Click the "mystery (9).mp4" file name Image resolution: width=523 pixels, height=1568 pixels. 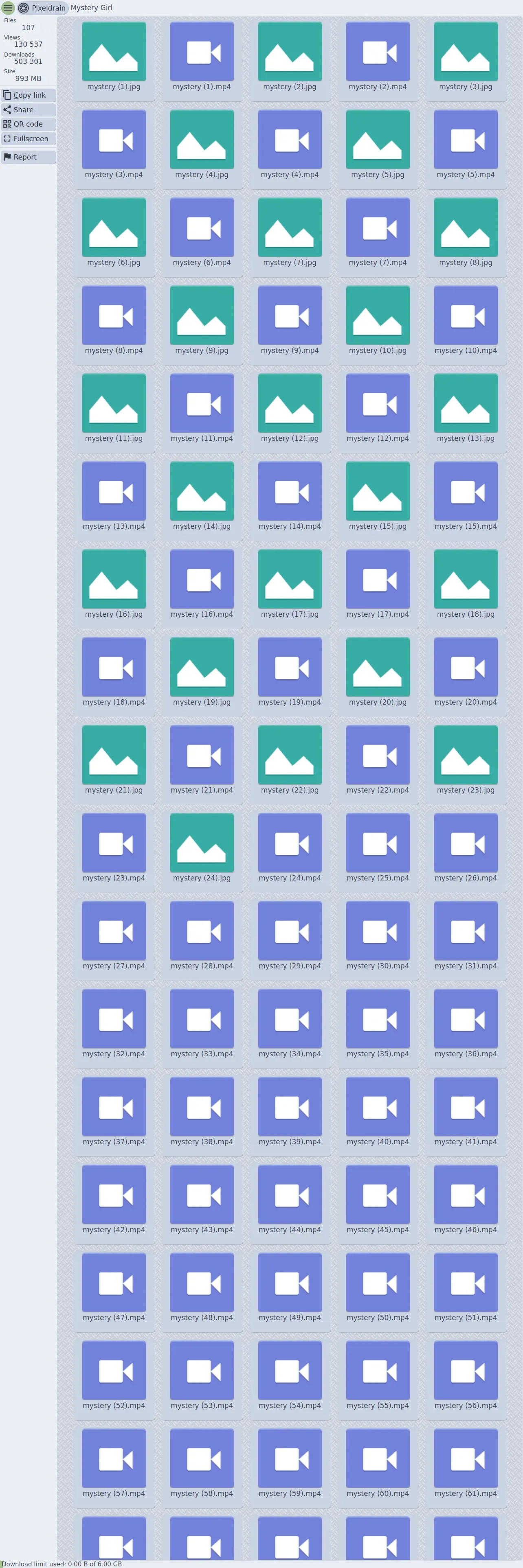click(x=290, y=350)
